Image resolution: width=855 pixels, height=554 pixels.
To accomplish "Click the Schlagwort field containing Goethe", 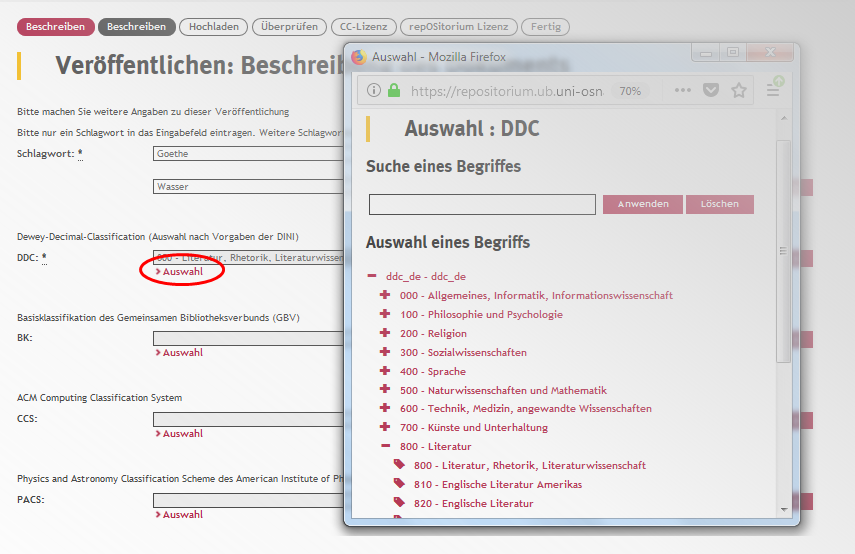I will click(x=249, y=154).
